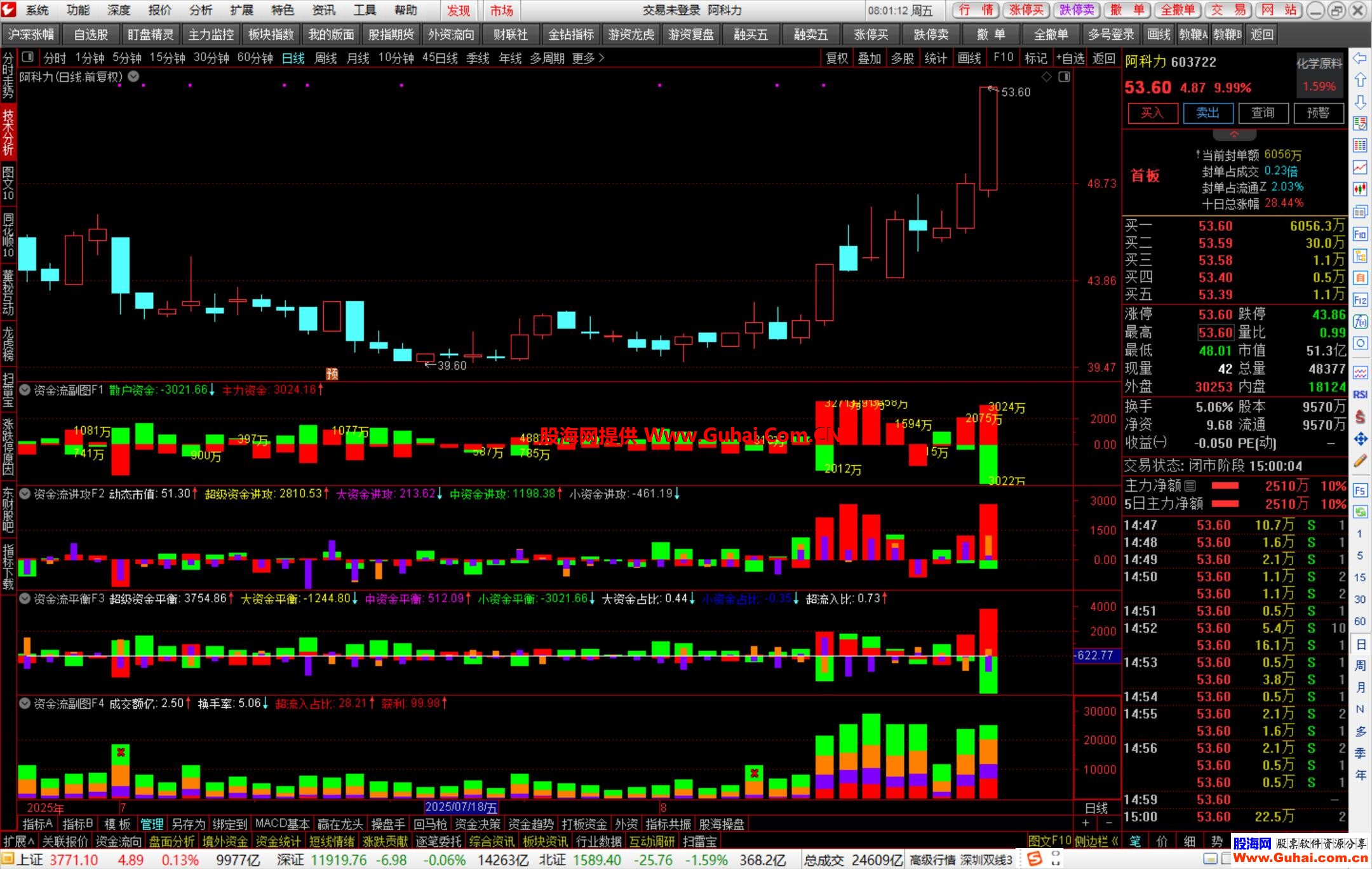Click the 主力净额 red bar indicator
This screenshot has width=1372, height=869.
pos(1225,486)
